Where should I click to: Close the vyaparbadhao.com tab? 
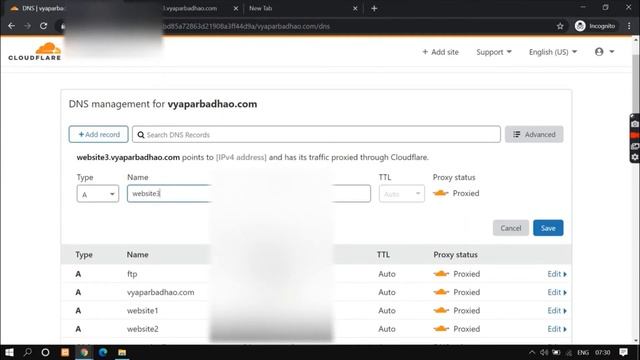tap(236, 8)
